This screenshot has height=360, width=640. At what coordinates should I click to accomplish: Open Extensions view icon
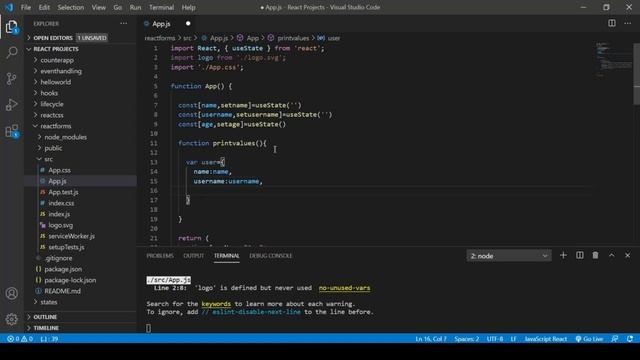click(x=12, y=131)
